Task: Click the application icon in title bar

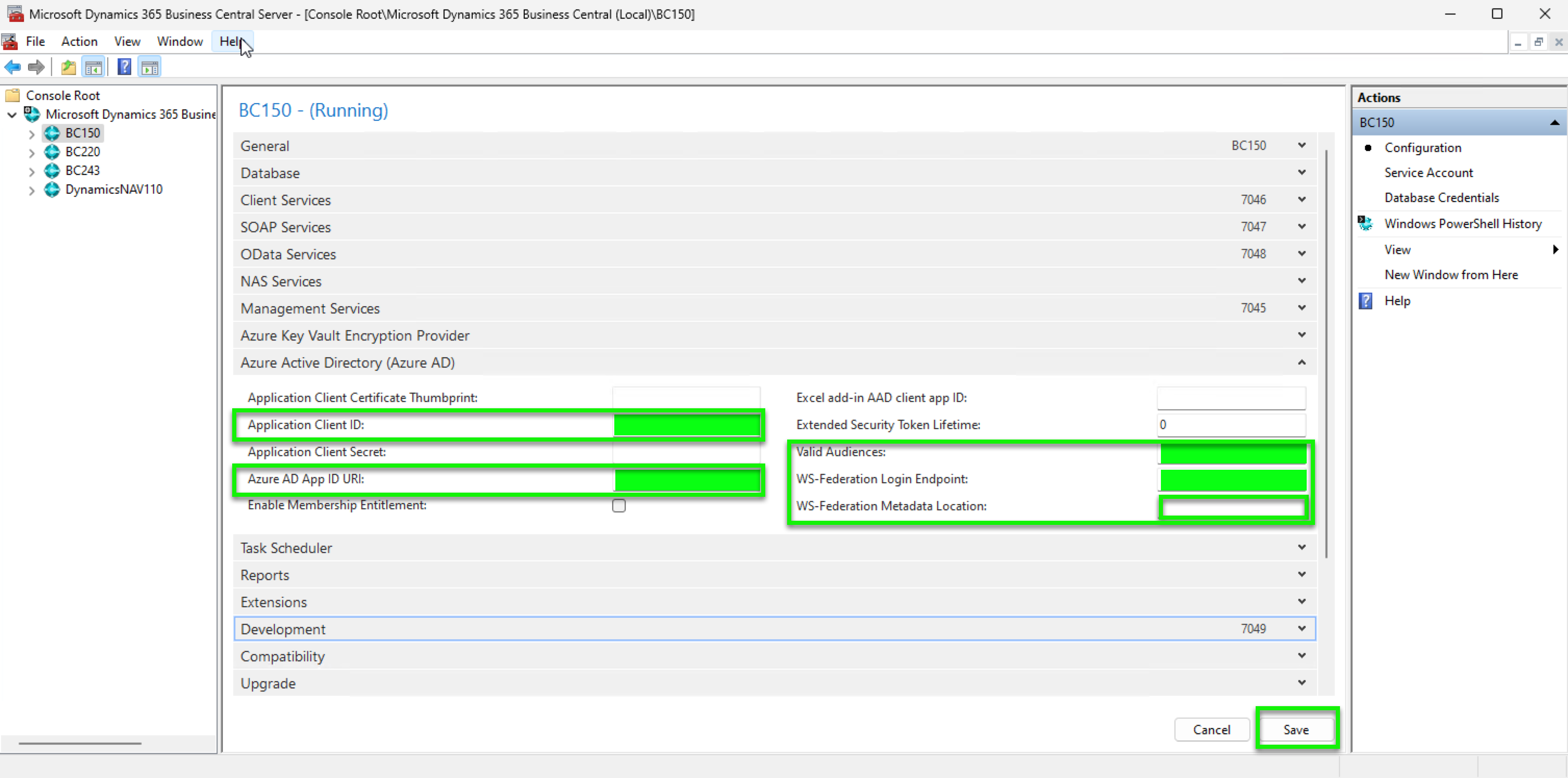Action: coord(15,14)
